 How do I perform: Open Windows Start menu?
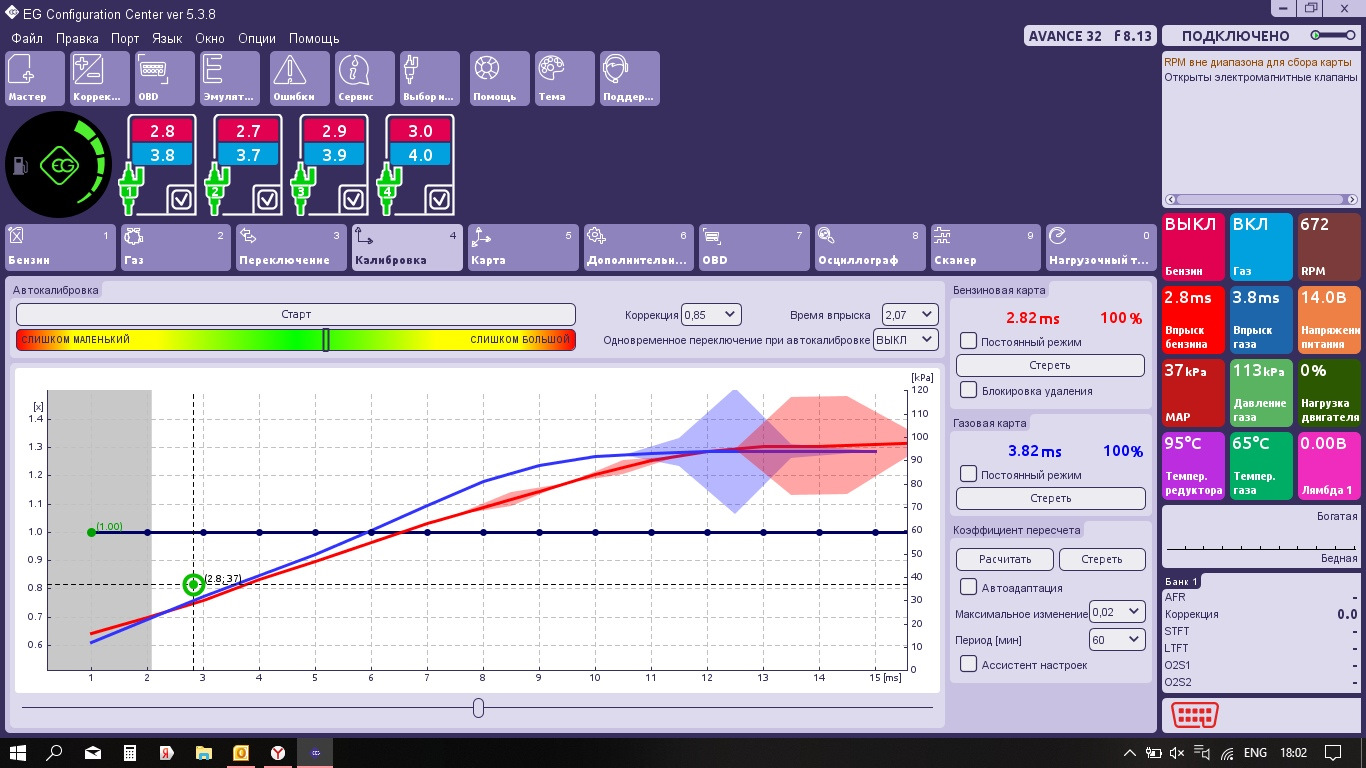coord(18,751)
